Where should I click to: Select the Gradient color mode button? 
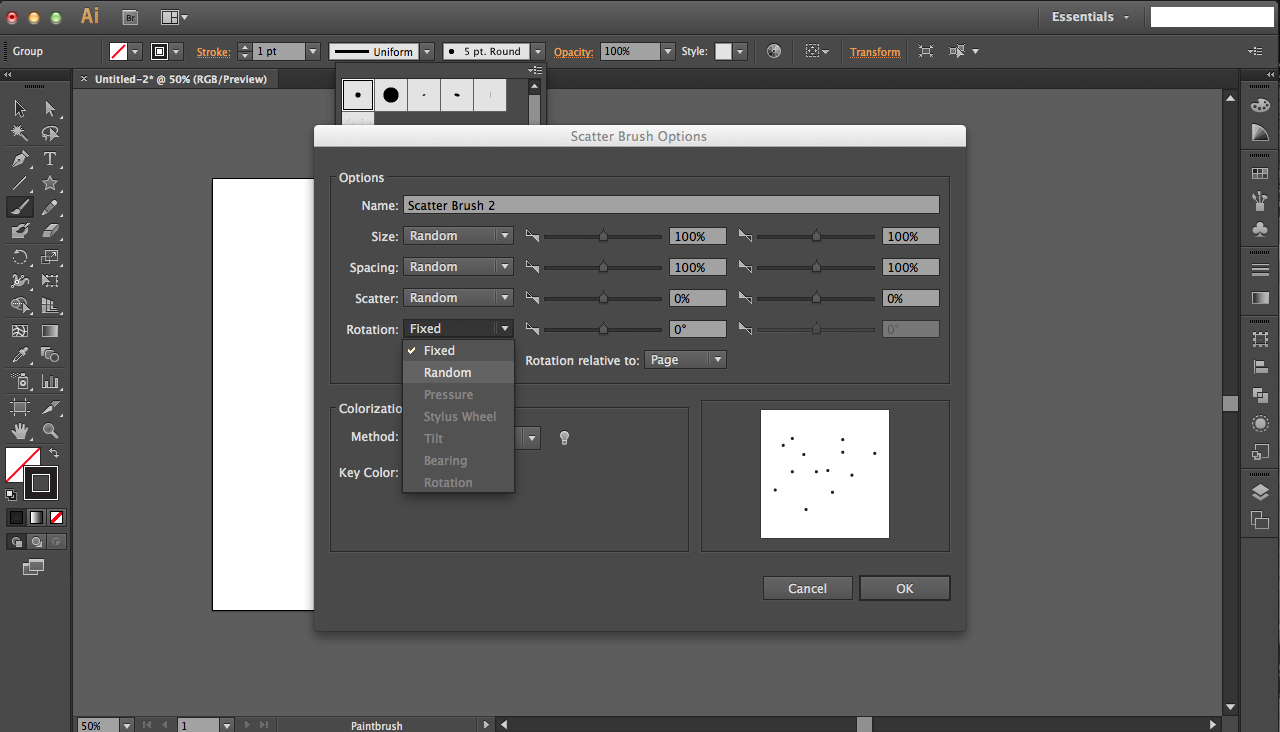click(37, 517)
